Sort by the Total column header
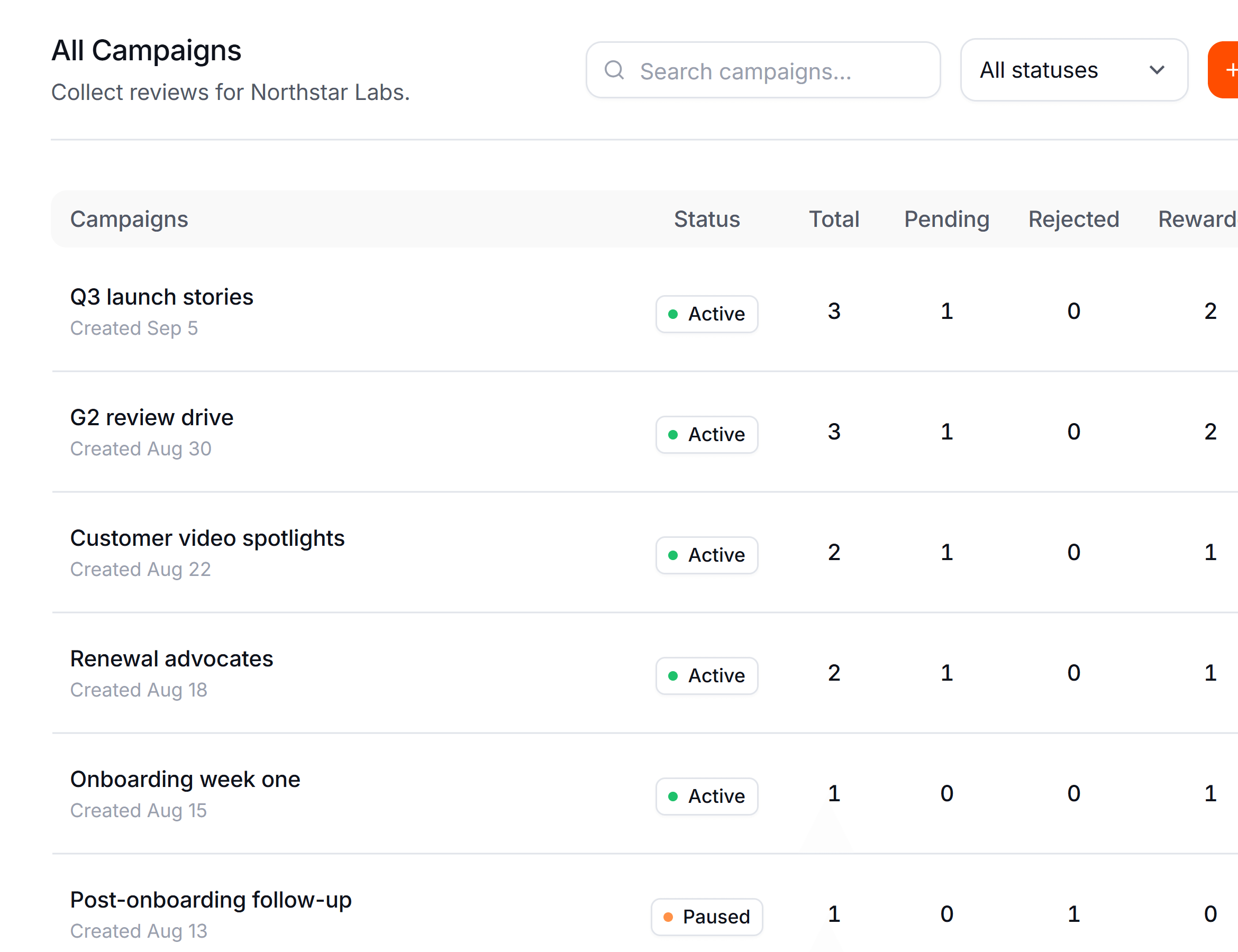Screen dimensions: 1238x952 pos(834,219)
